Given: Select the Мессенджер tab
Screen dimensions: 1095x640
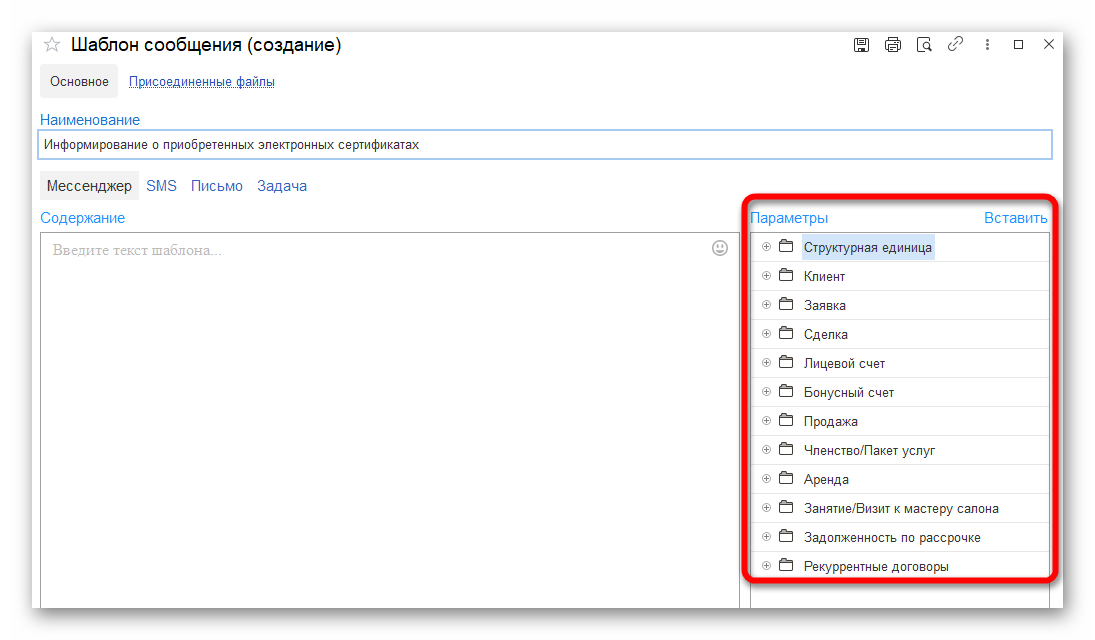Looking at the screenshot, I should click(x=89, y=186).
